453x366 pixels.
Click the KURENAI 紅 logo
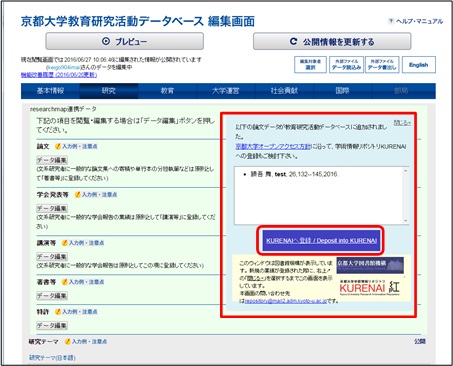pos(369,287)
